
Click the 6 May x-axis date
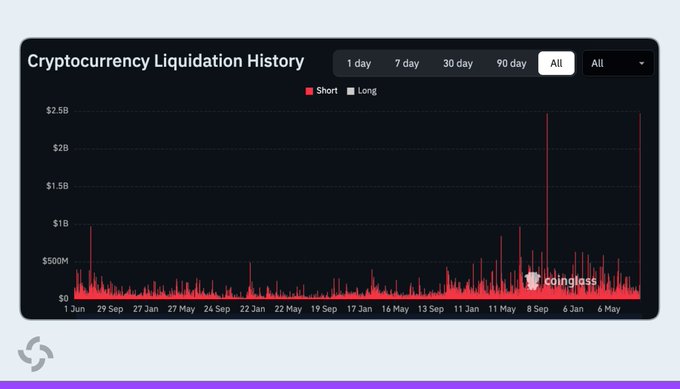click(609, 309)
